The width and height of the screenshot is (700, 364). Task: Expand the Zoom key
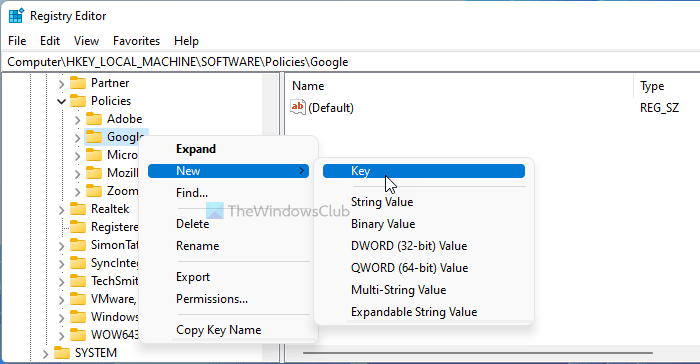(x=77, y=192)
